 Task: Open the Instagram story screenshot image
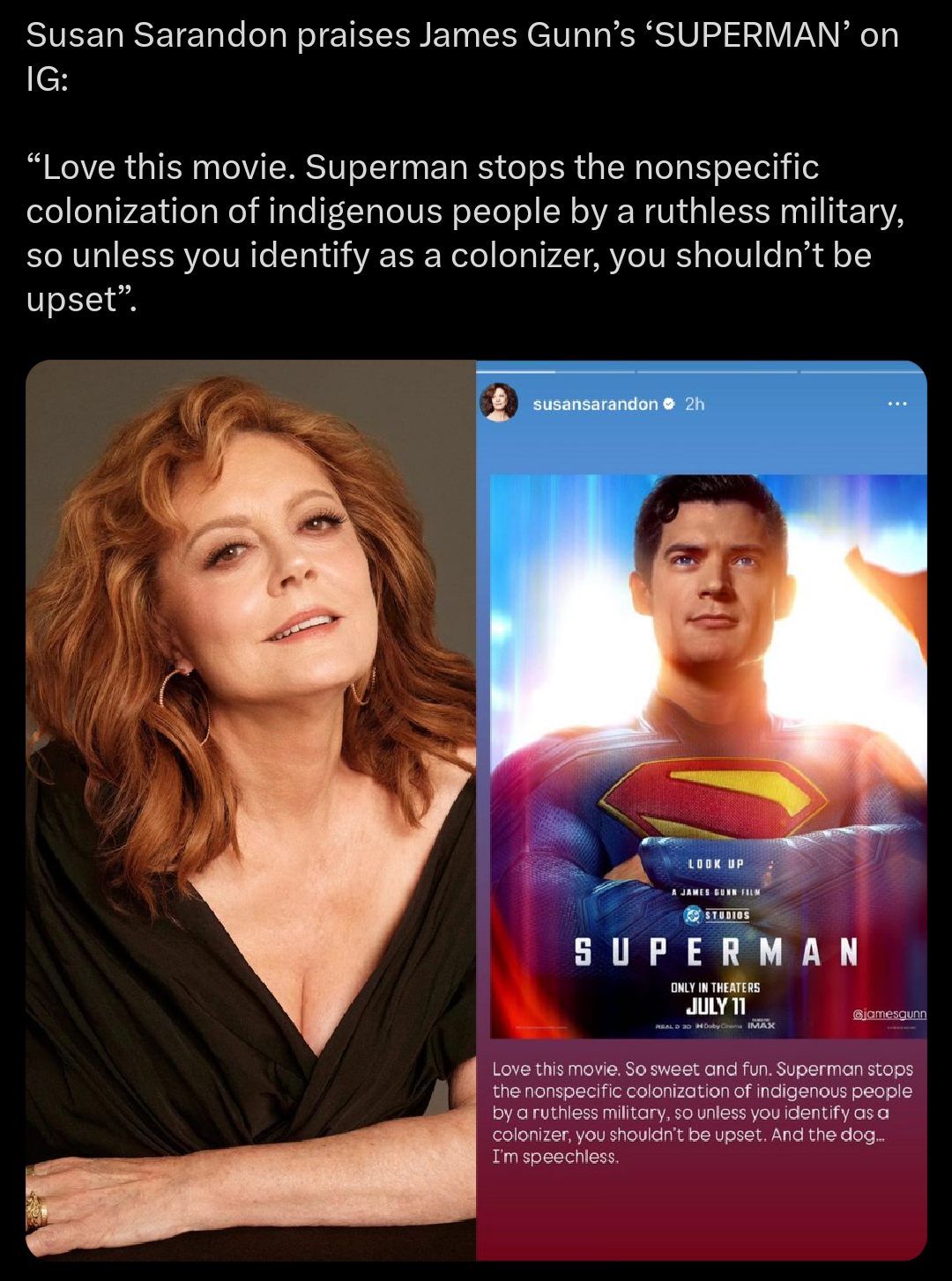[x=702, y=809]
